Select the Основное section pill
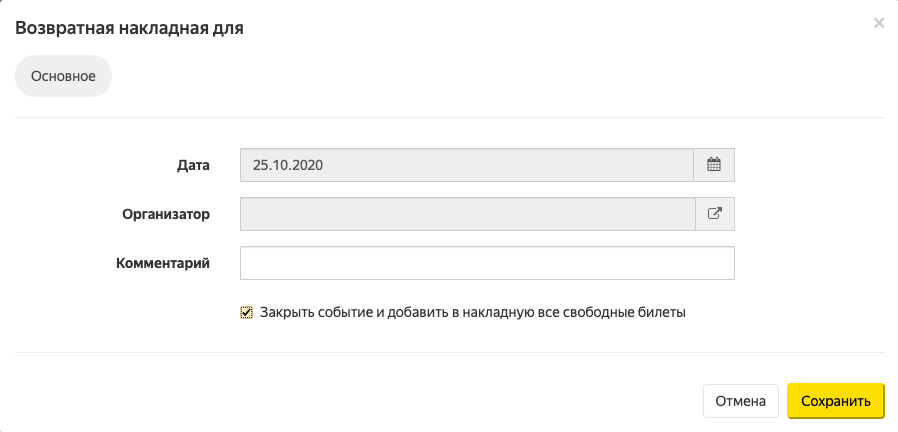Viewport: 898px width, 432px height. 63,76
